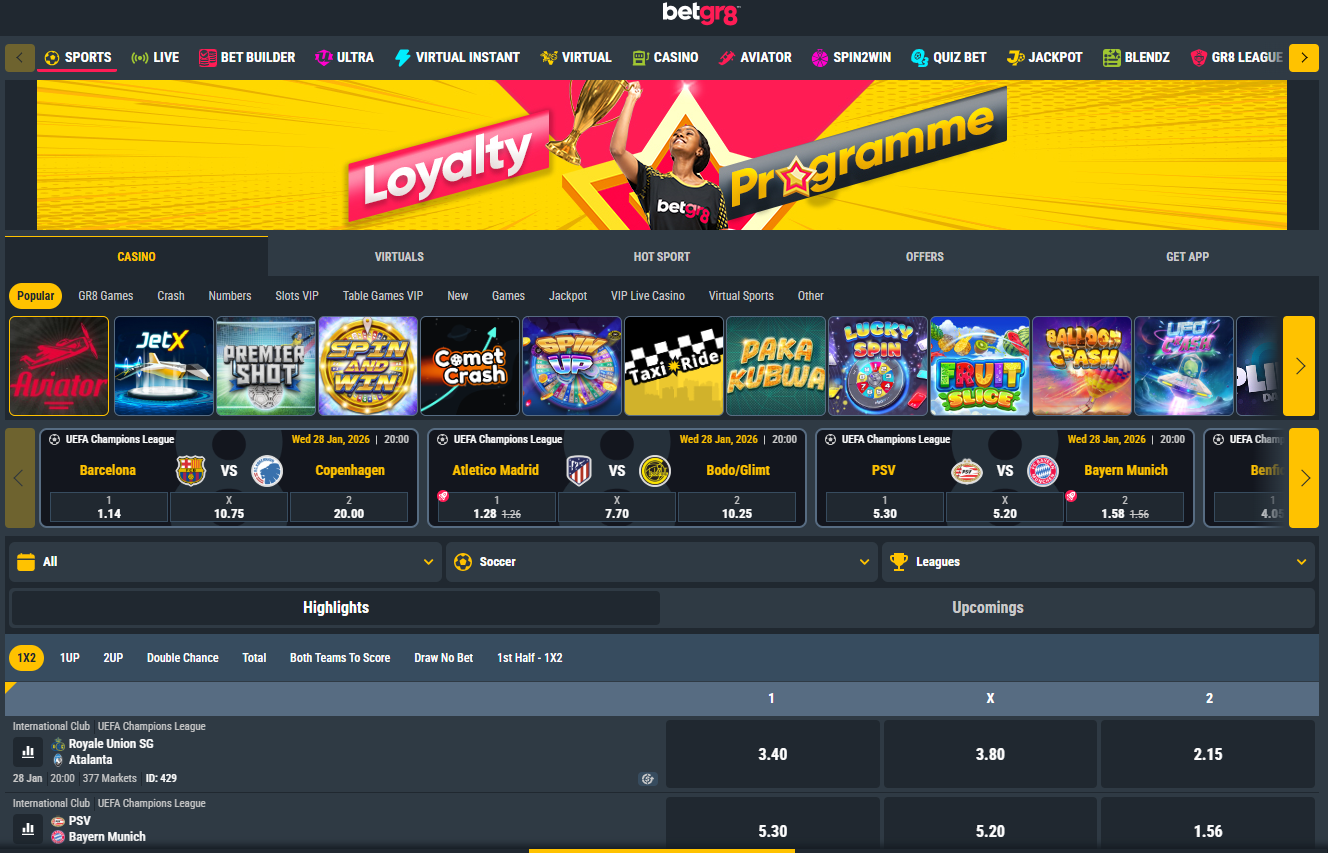
Task: Launch the Spin Up game
Action: (572, 366)
